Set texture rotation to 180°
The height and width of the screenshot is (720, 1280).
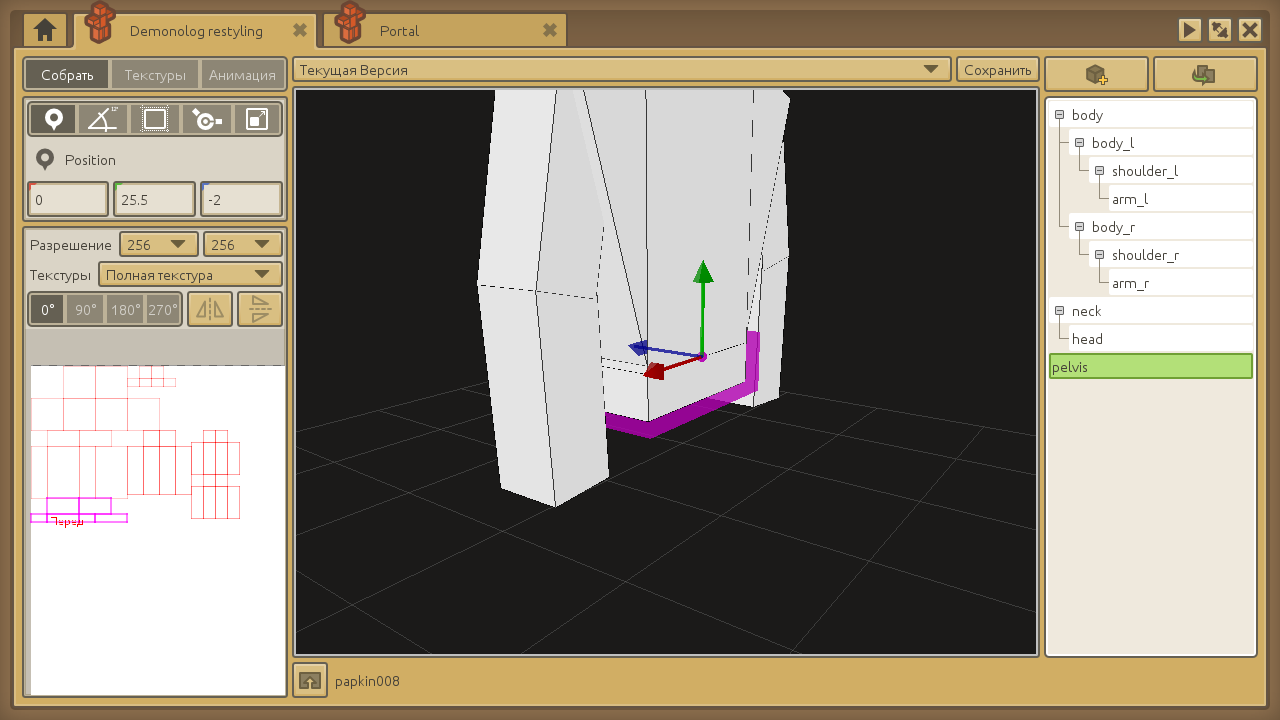click(126, 310)
